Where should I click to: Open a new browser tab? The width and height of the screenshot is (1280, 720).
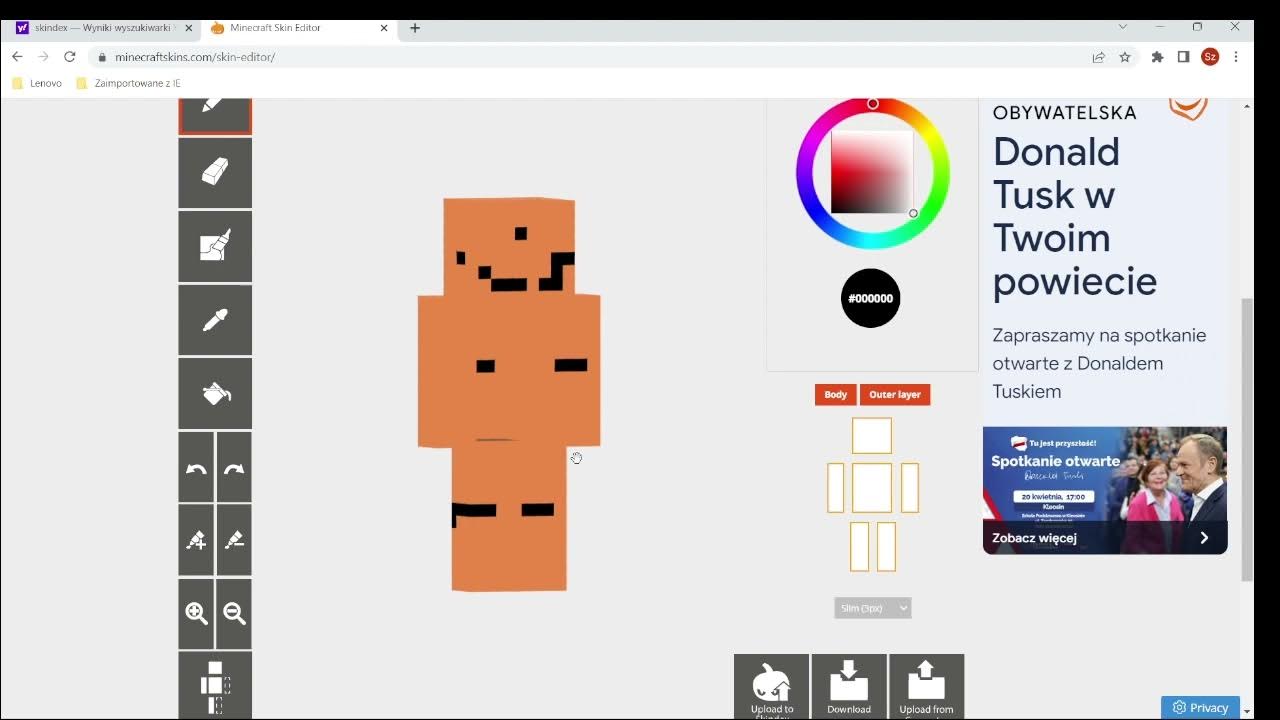click(x=415, y=28)
